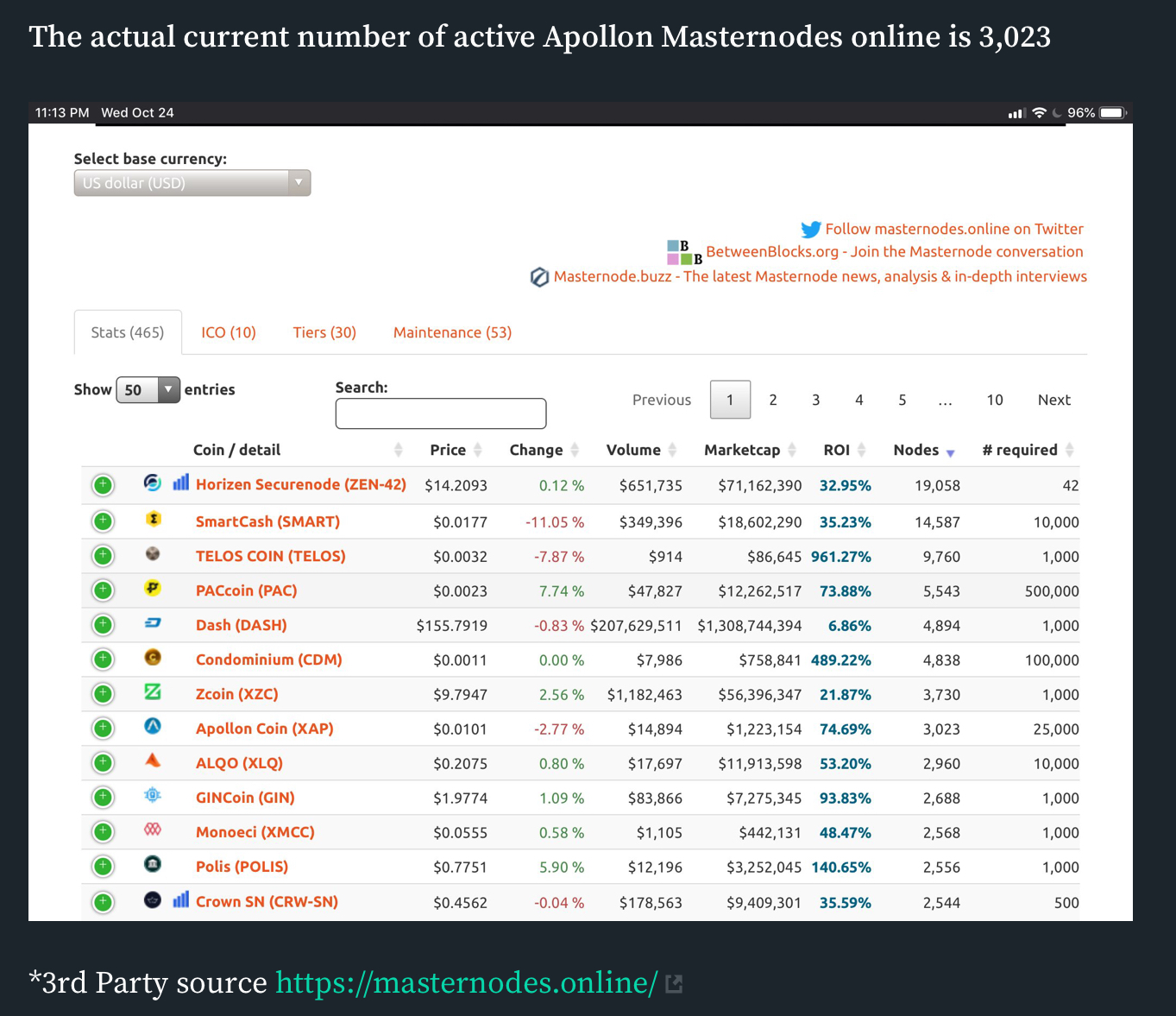Expand details for ALQO row
This screenshot has width=1176, height=1016.
pyautogui.click(x=103, y=763)
